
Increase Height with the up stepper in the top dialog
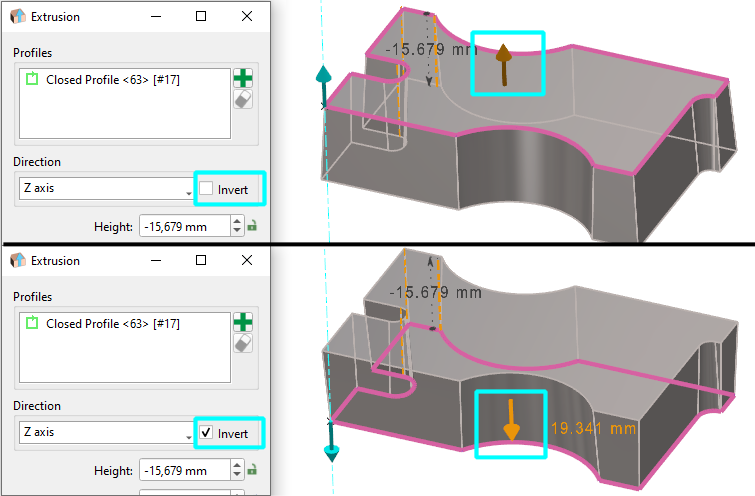(236, 221)
